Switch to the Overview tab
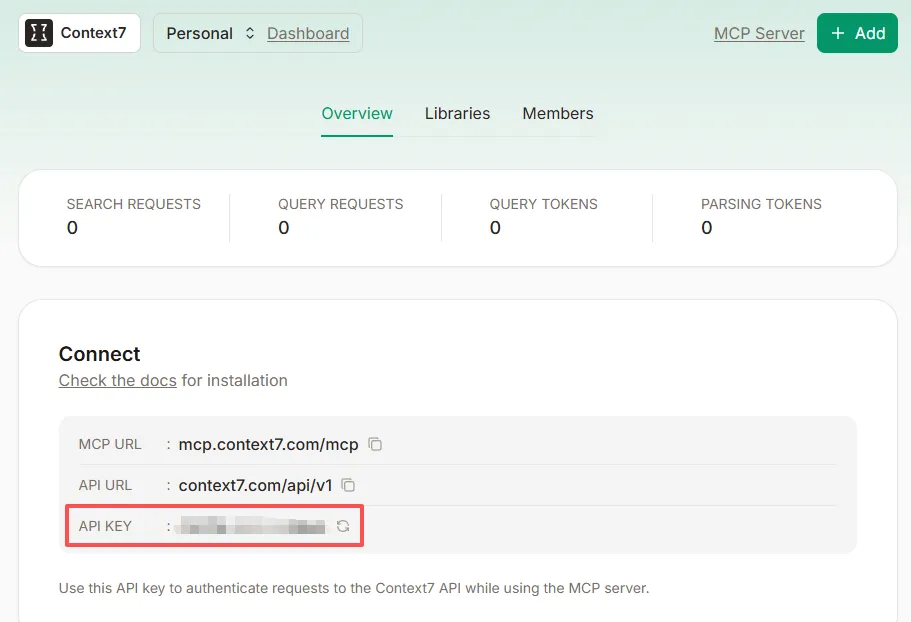The width and height of the screenshot is (911, 622). tap(357, 113)
